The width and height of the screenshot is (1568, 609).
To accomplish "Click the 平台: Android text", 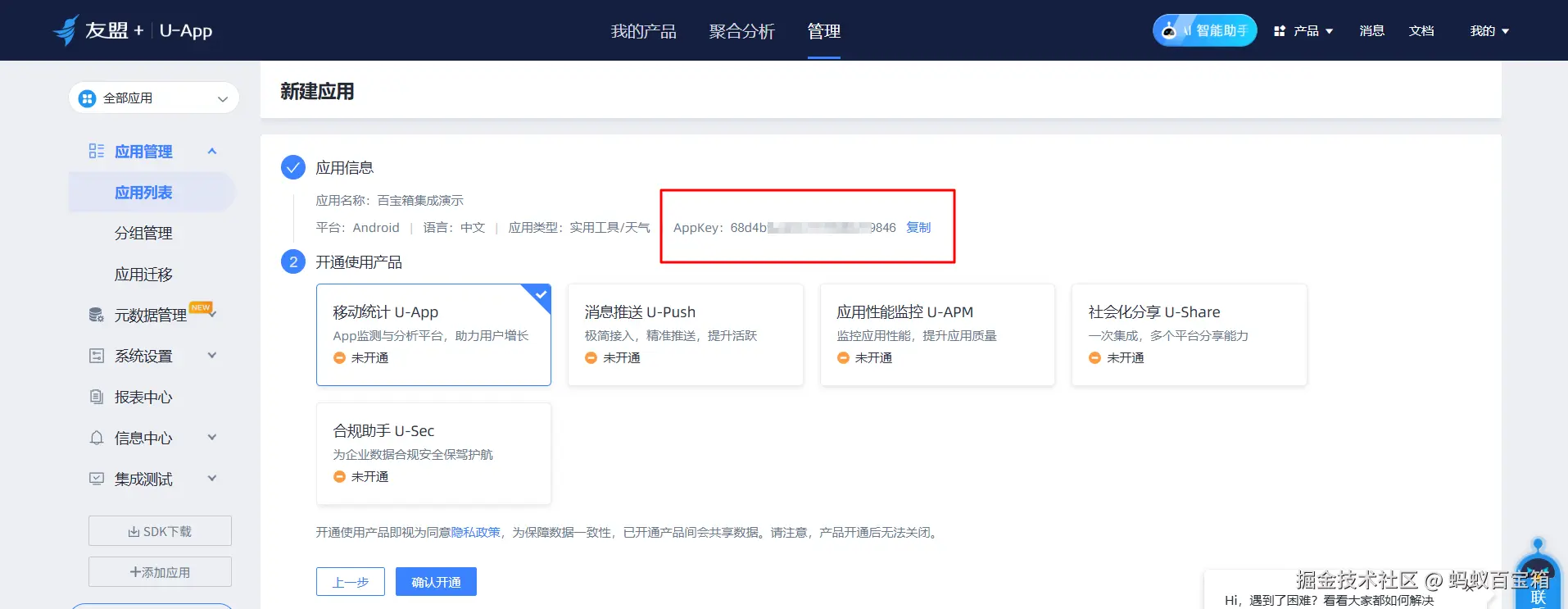I will 358,228.
